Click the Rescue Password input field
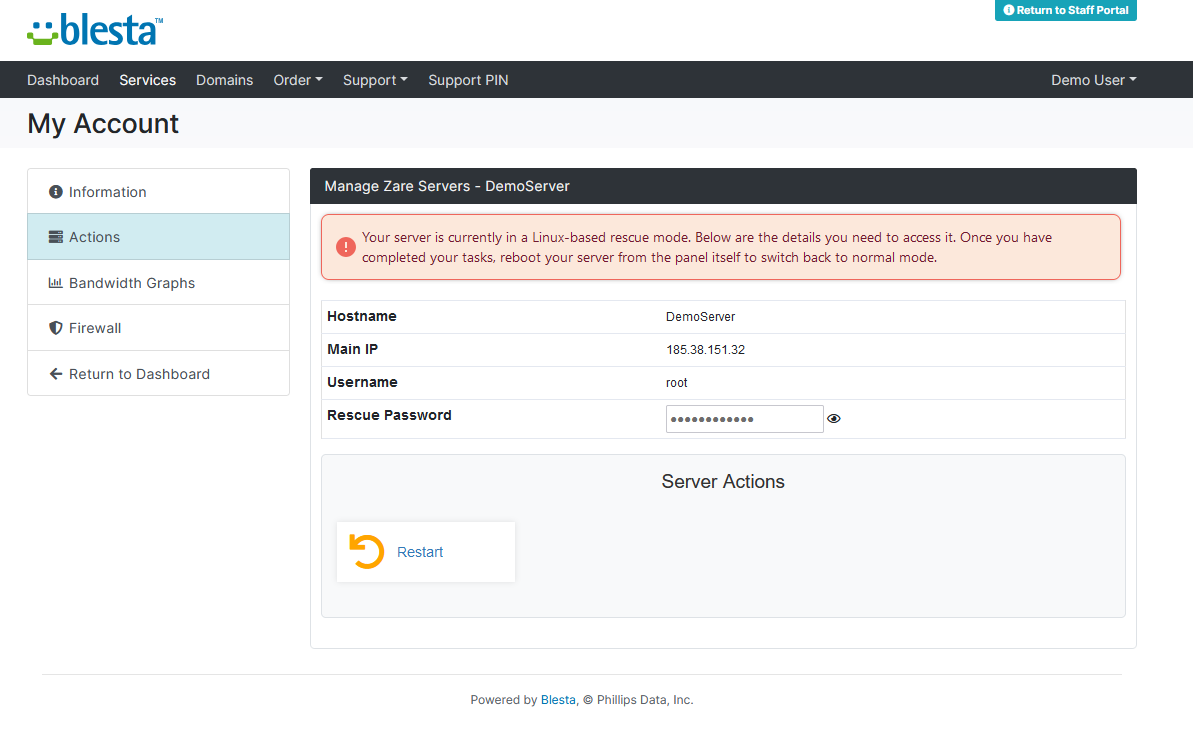Screen dimensions: 1193x742 (x=744, y=419)
